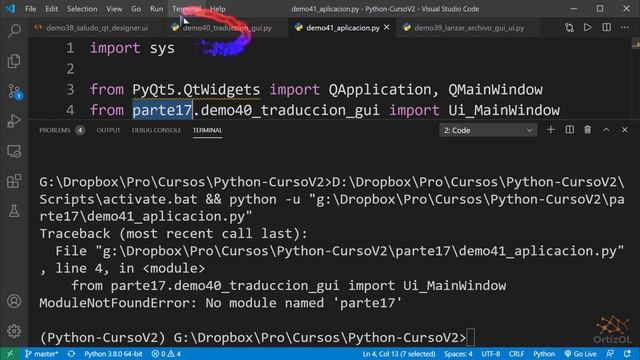The image size is (640, 360).
Task: Start Go Live server
Action: (x=580, y=353)
